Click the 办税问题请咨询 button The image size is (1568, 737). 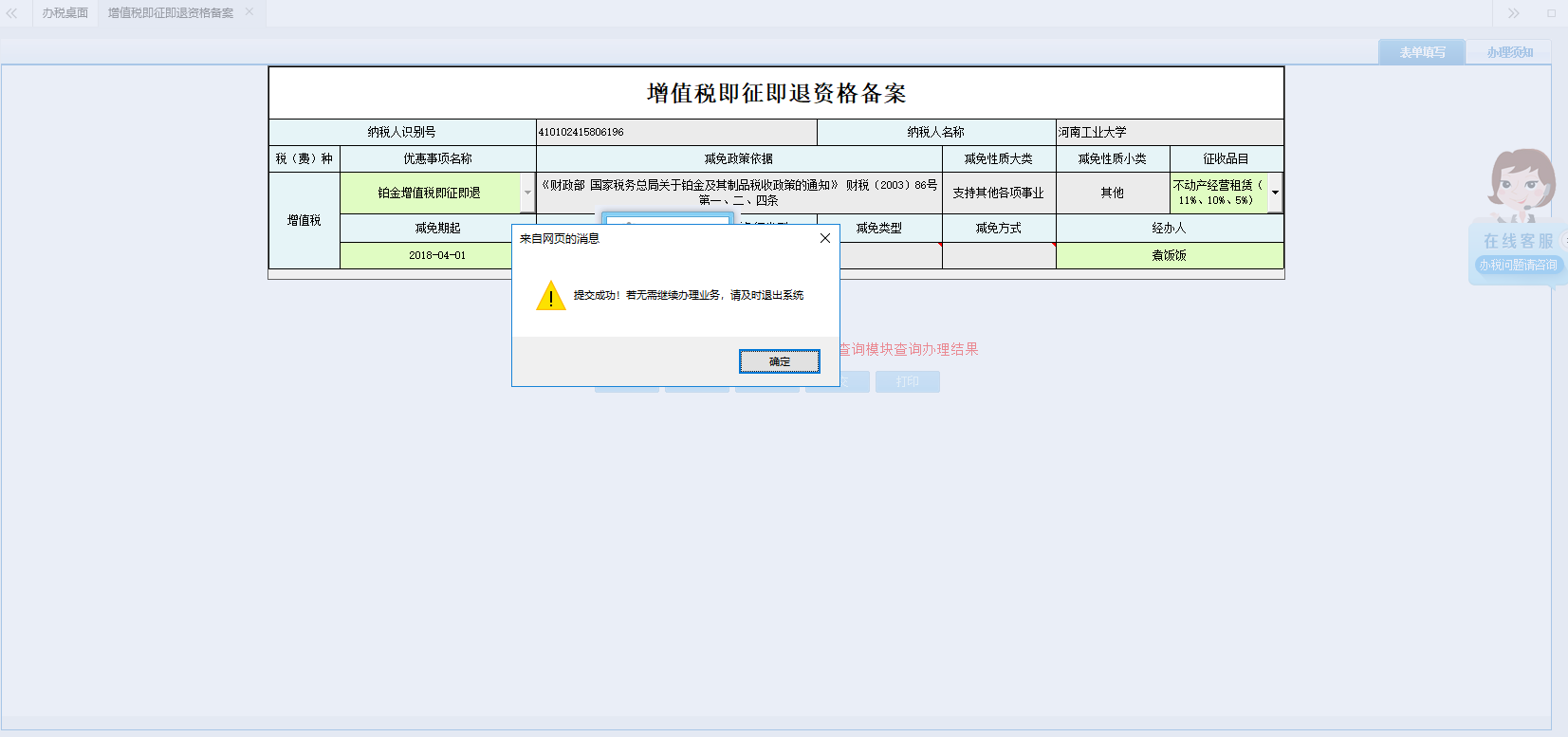click(x=1518, y=266)
